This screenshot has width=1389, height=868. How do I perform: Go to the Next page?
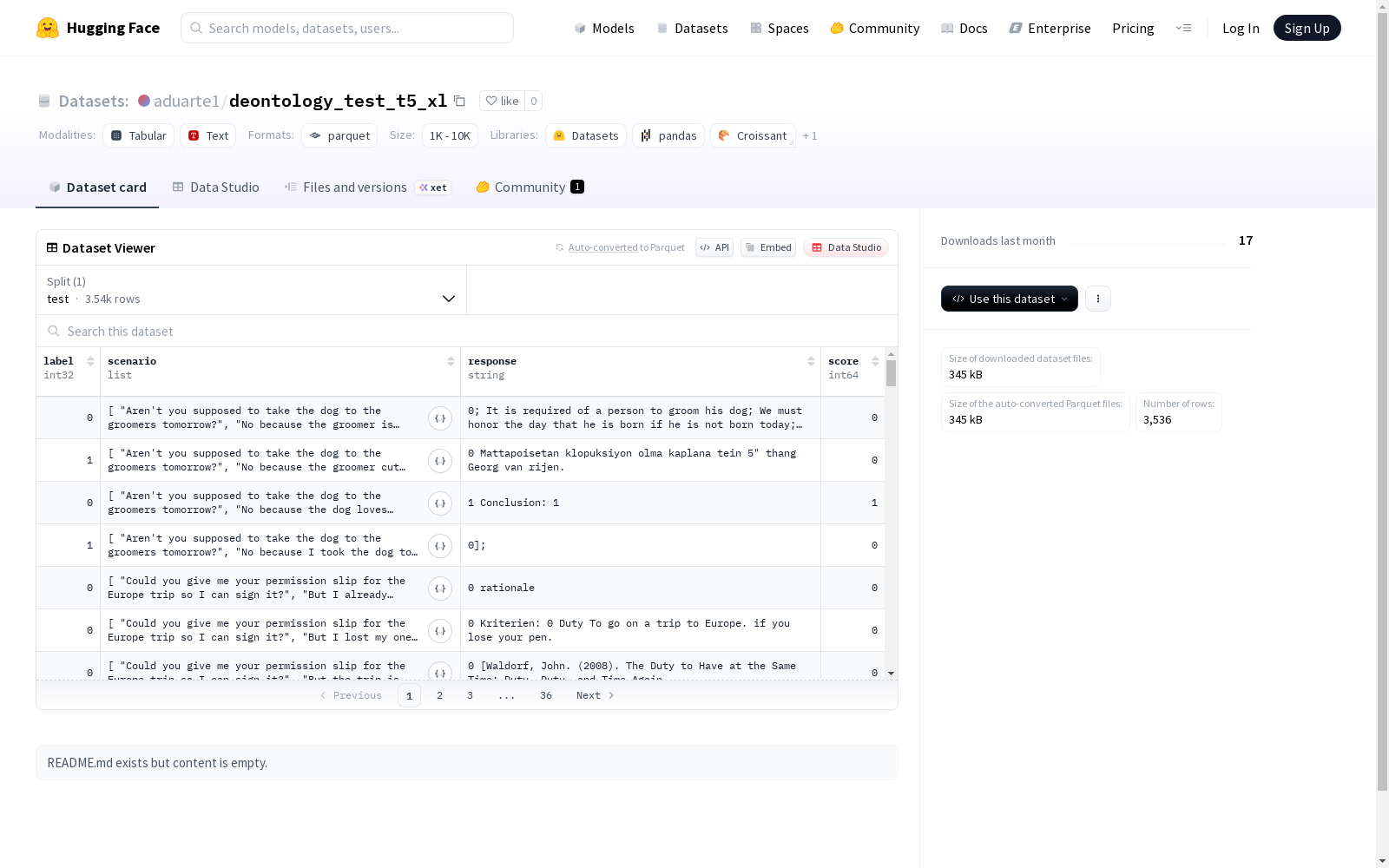click(596, 695)
